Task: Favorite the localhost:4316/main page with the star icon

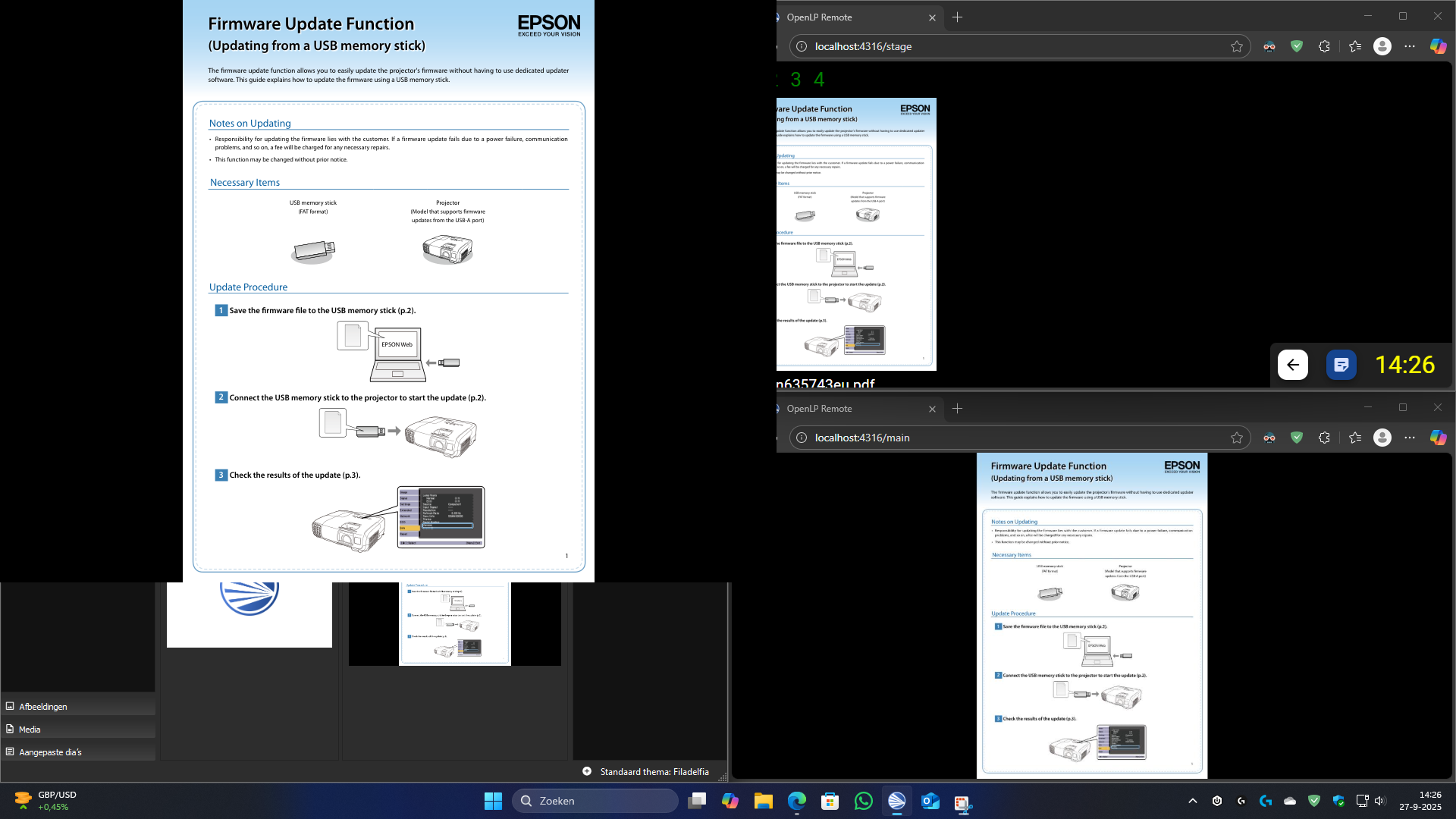Action: click(1237, 438)
